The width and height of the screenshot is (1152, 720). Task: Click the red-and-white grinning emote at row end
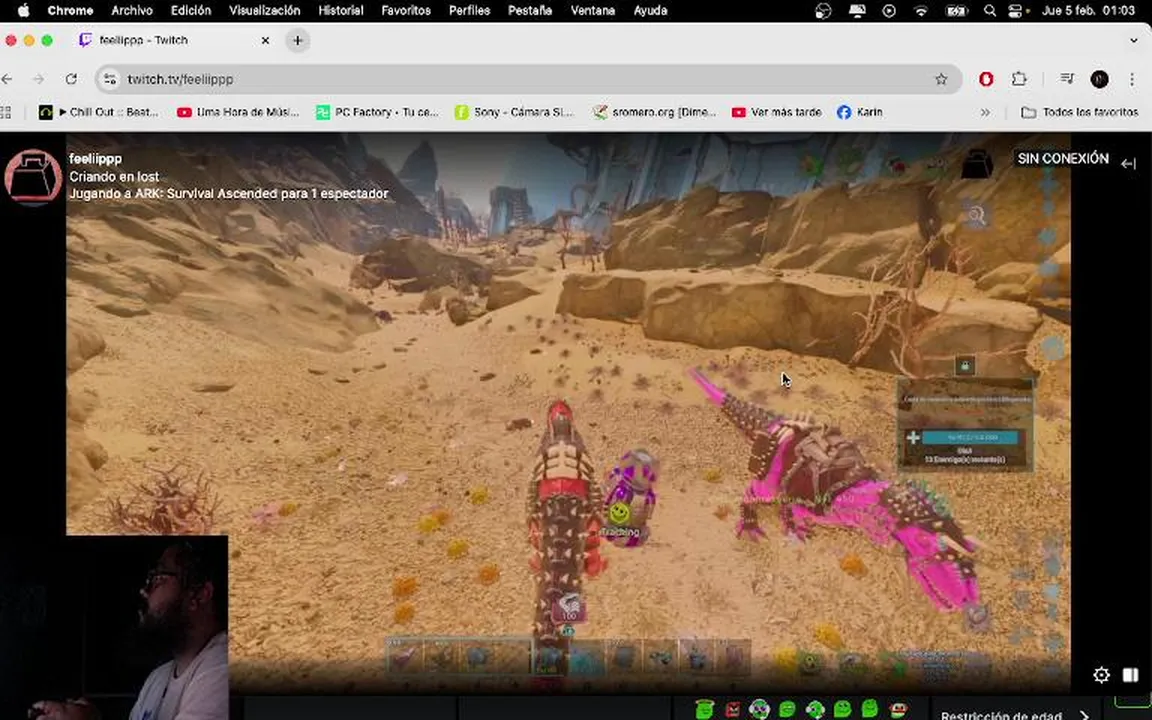coord(899,710)
